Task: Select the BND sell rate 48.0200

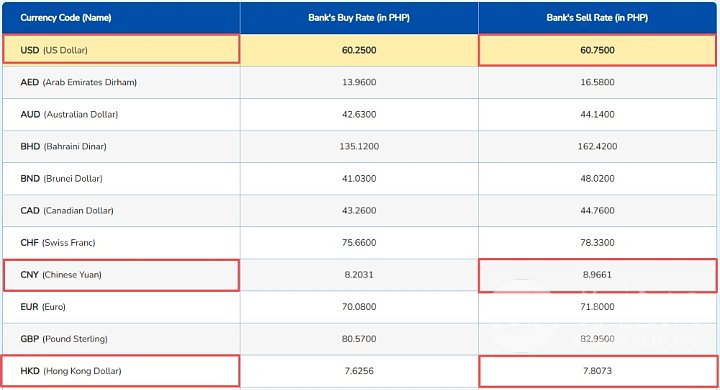Action: point(597,178)
